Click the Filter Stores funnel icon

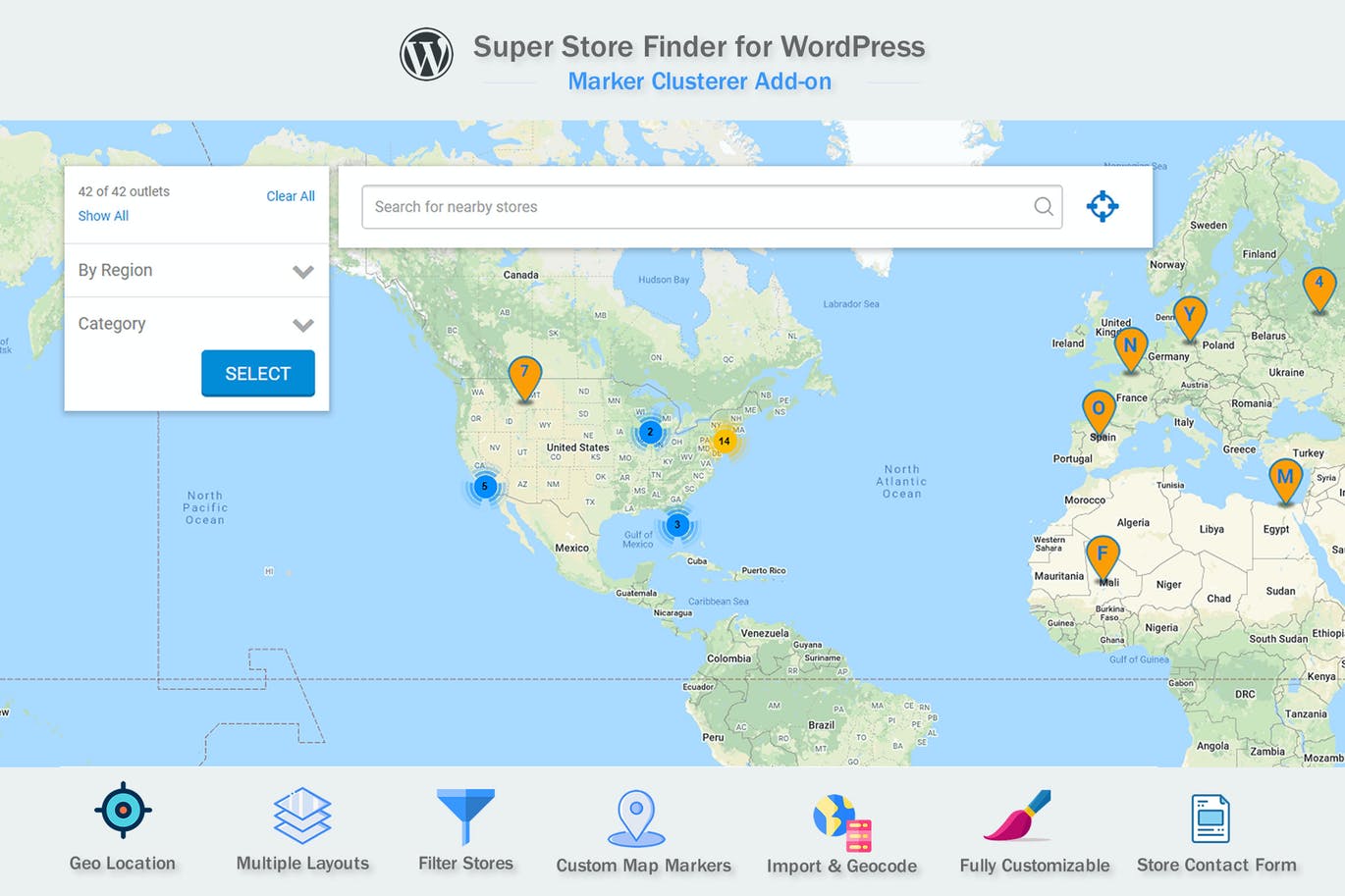coord(466,817)
